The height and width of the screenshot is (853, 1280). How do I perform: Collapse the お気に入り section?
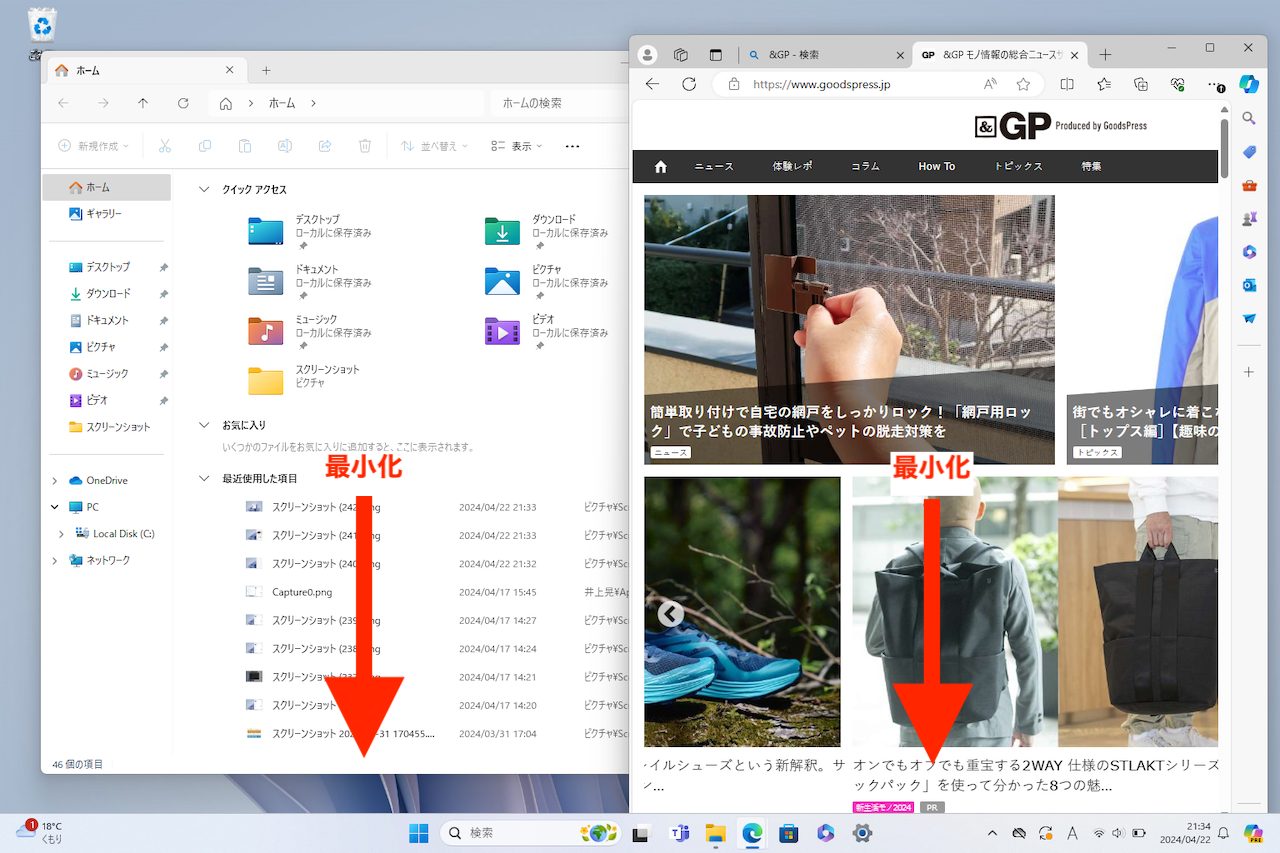pyautogui.click(x=204, y=425)
